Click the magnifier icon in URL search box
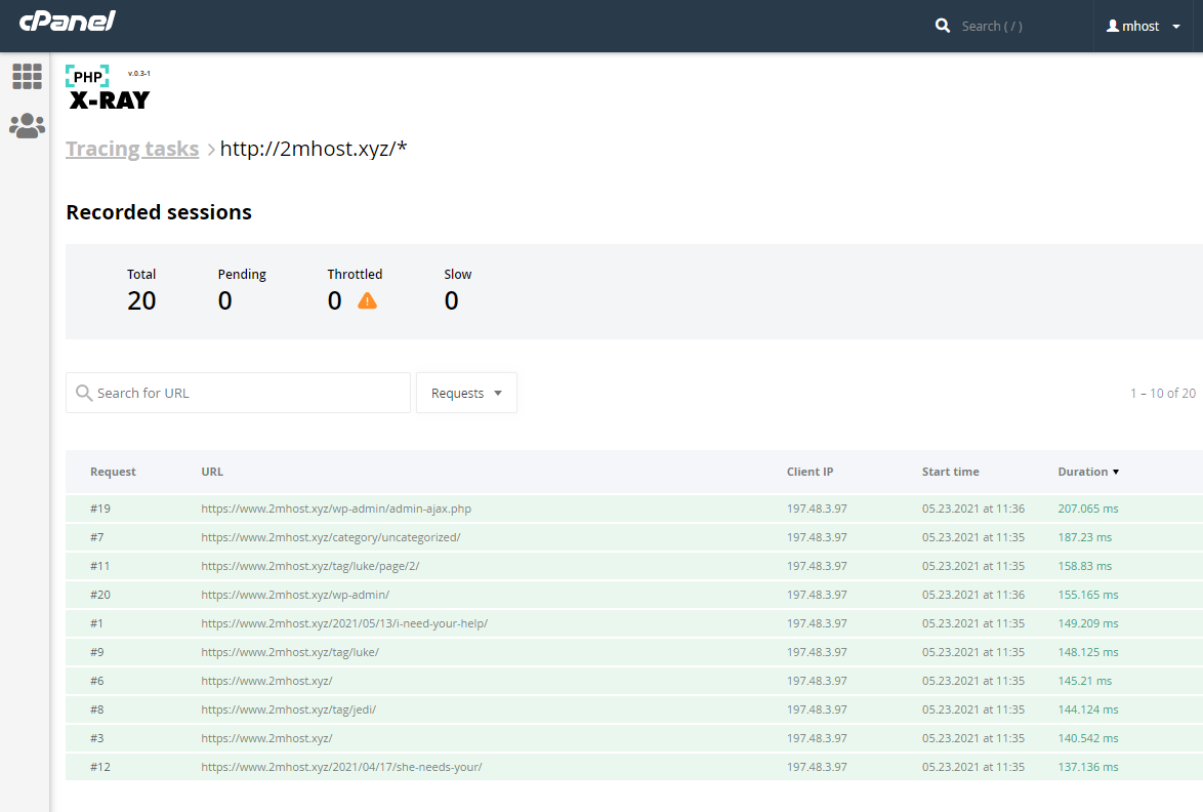Image resolution: width=1203 pixels, height=812 pixels. [x=84, y=393]
